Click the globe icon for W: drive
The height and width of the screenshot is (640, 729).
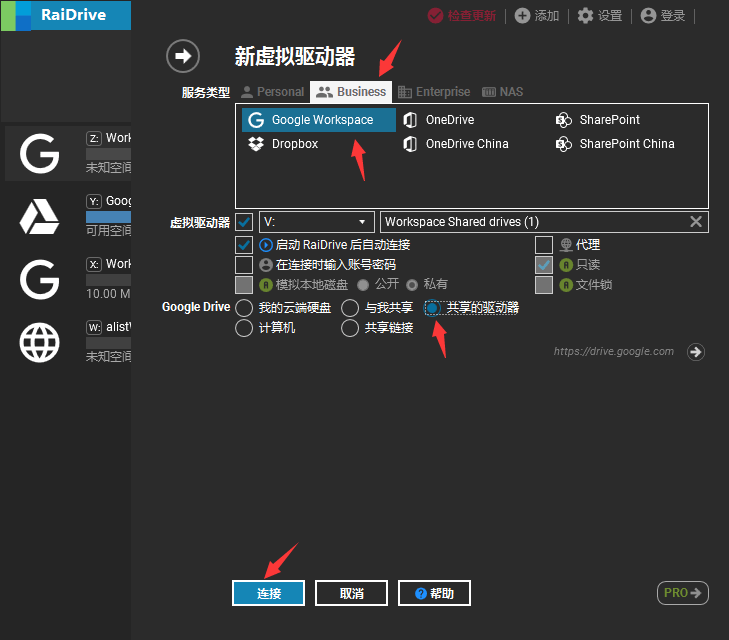coord(40,343)
